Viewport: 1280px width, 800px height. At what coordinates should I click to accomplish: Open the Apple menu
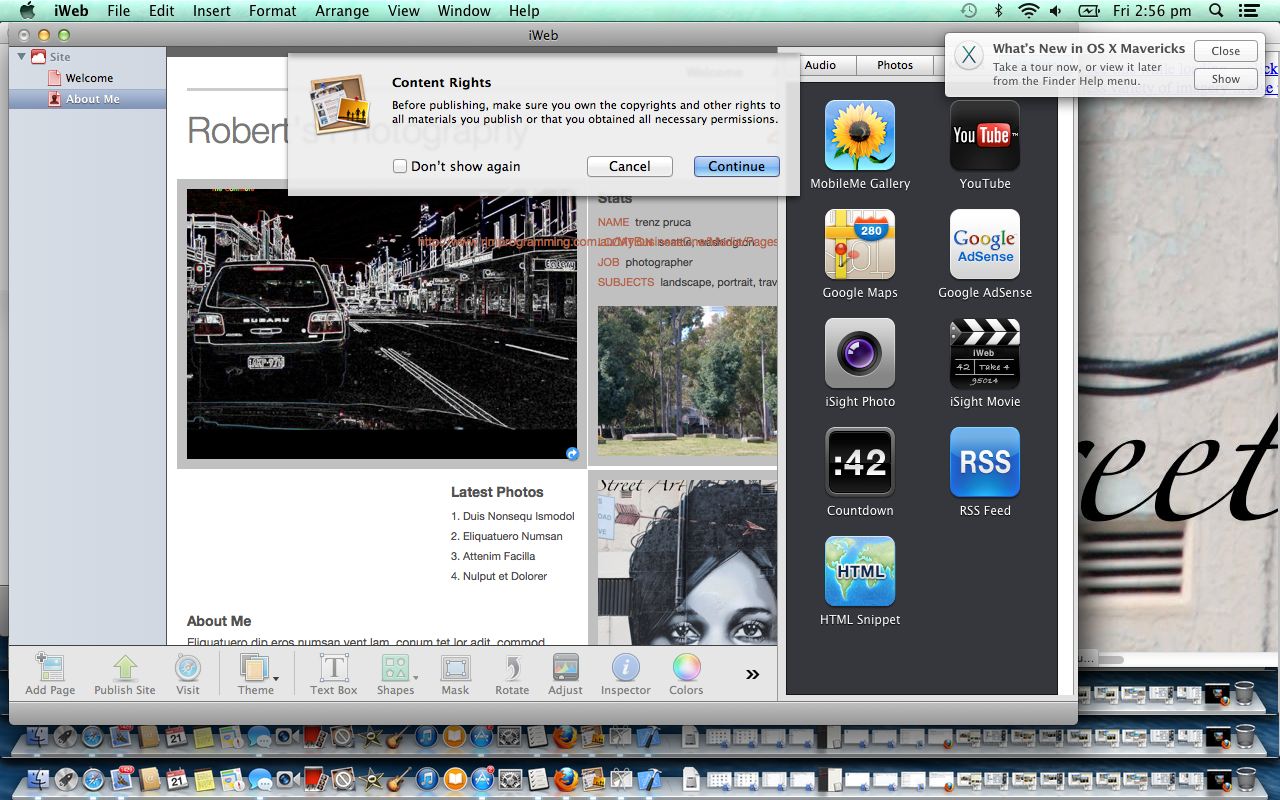(27, 11)
